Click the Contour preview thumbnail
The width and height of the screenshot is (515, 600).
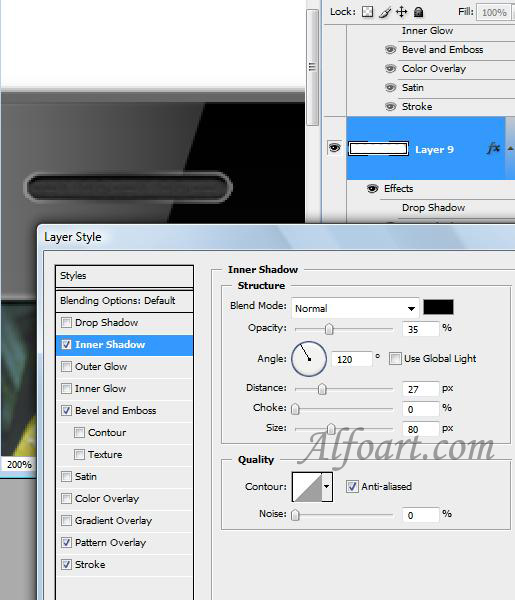point(307,487)
